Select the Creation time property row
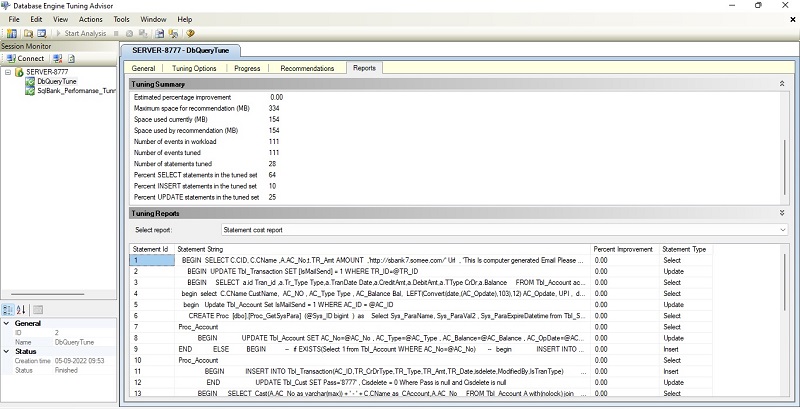Screen dimensions: 800x409 click(x=59, y=361)
